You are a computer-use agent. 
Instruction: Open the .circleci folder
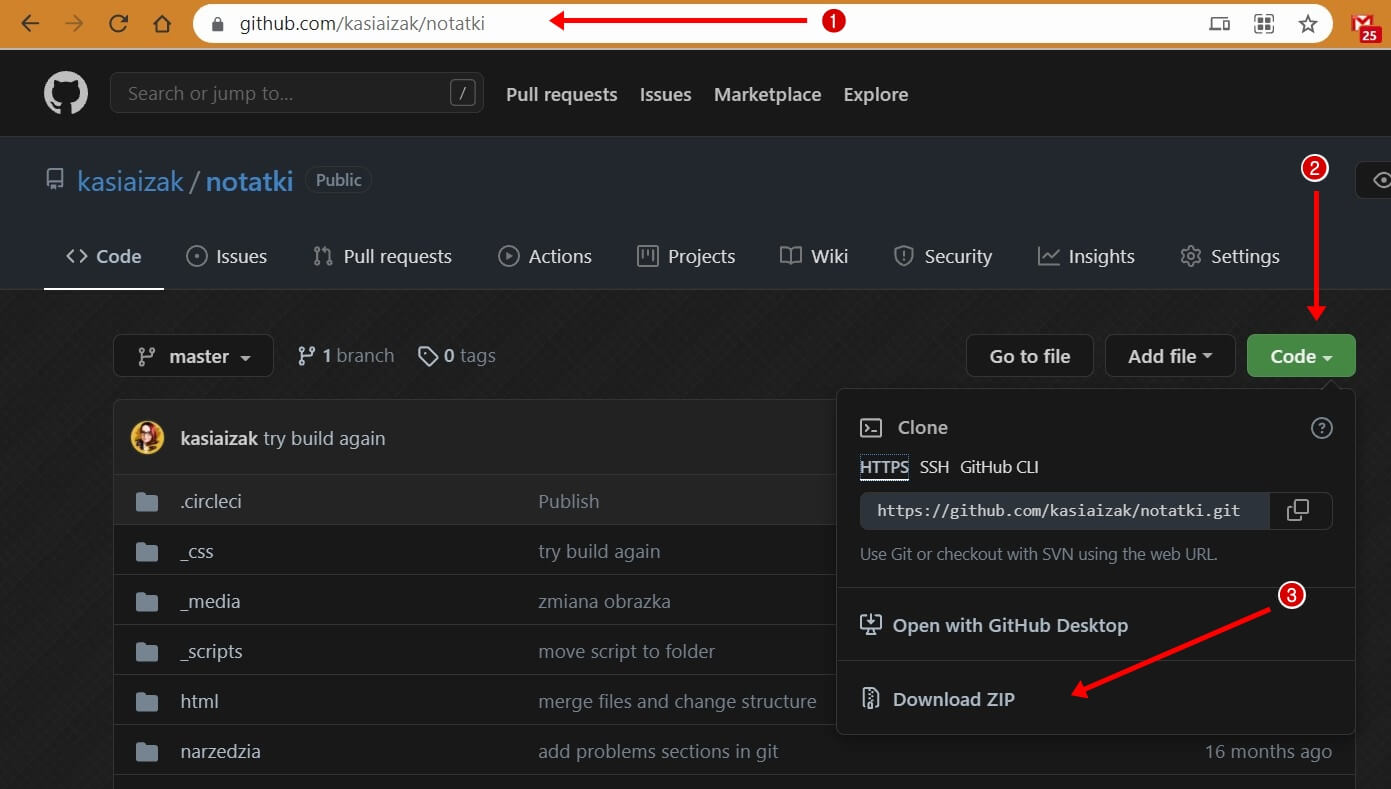(x=211, y=501)
